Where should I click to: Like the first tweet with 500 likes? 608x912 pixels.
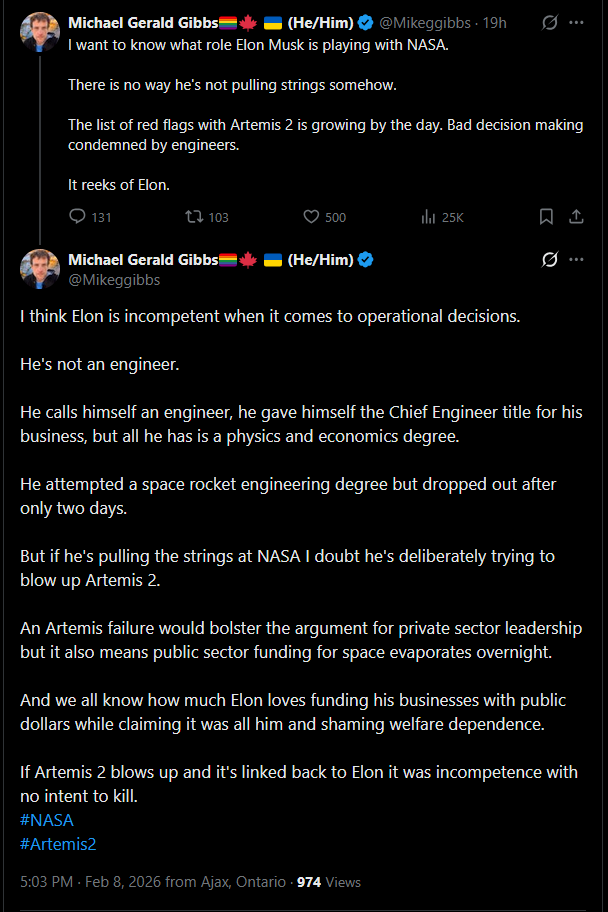click(x=311, y=217)
